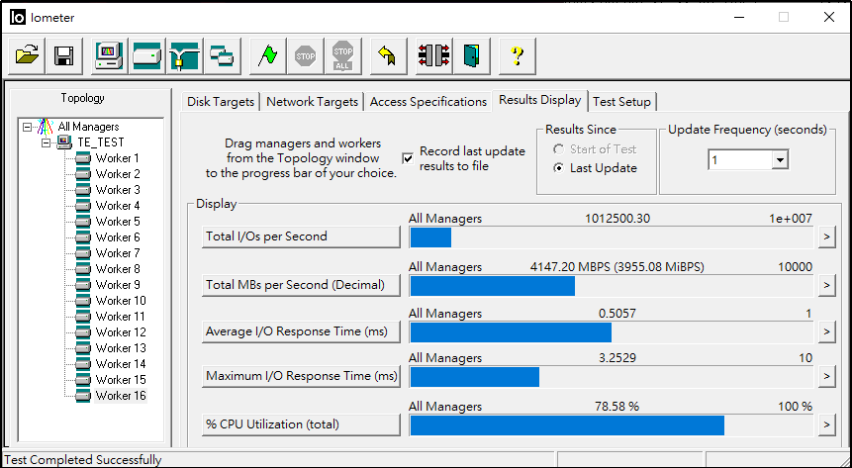852x468 pixels.
Task: Click the Total MBs per Second progress bar
Action: pos(611,286)
